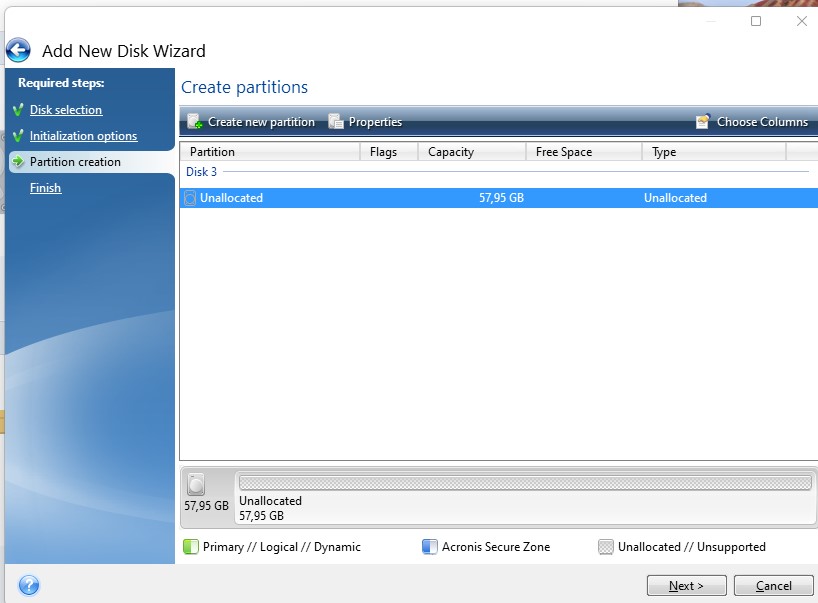The width and height of the screenshot is (818, 603).
Task: Select the Partition creation step
Action: 75,162
